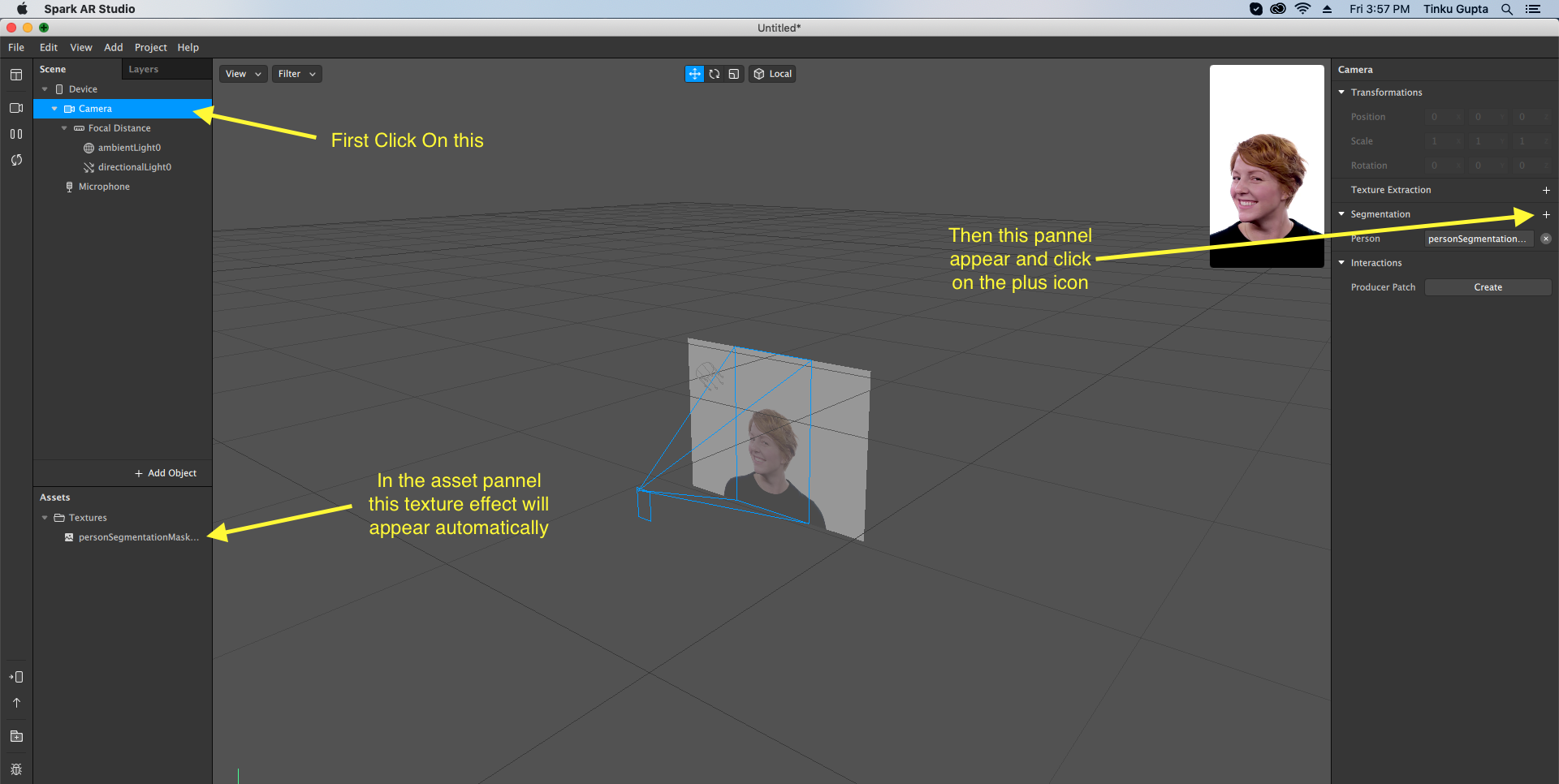The height and width of the screenshot is (784, 1559).
Task: Remove the personSegmentation texture with x icon
Action: coord(1546,239)
